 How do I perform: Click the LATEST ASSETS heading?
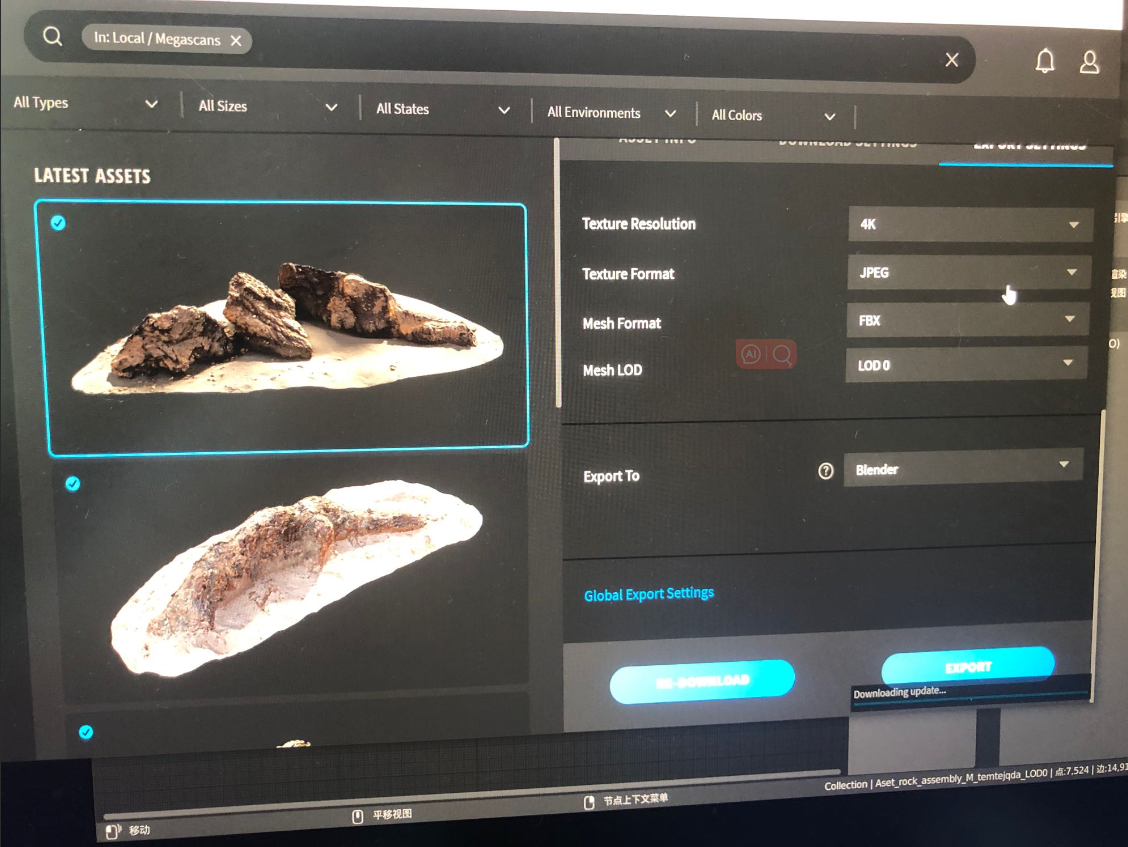pos(92,176)
